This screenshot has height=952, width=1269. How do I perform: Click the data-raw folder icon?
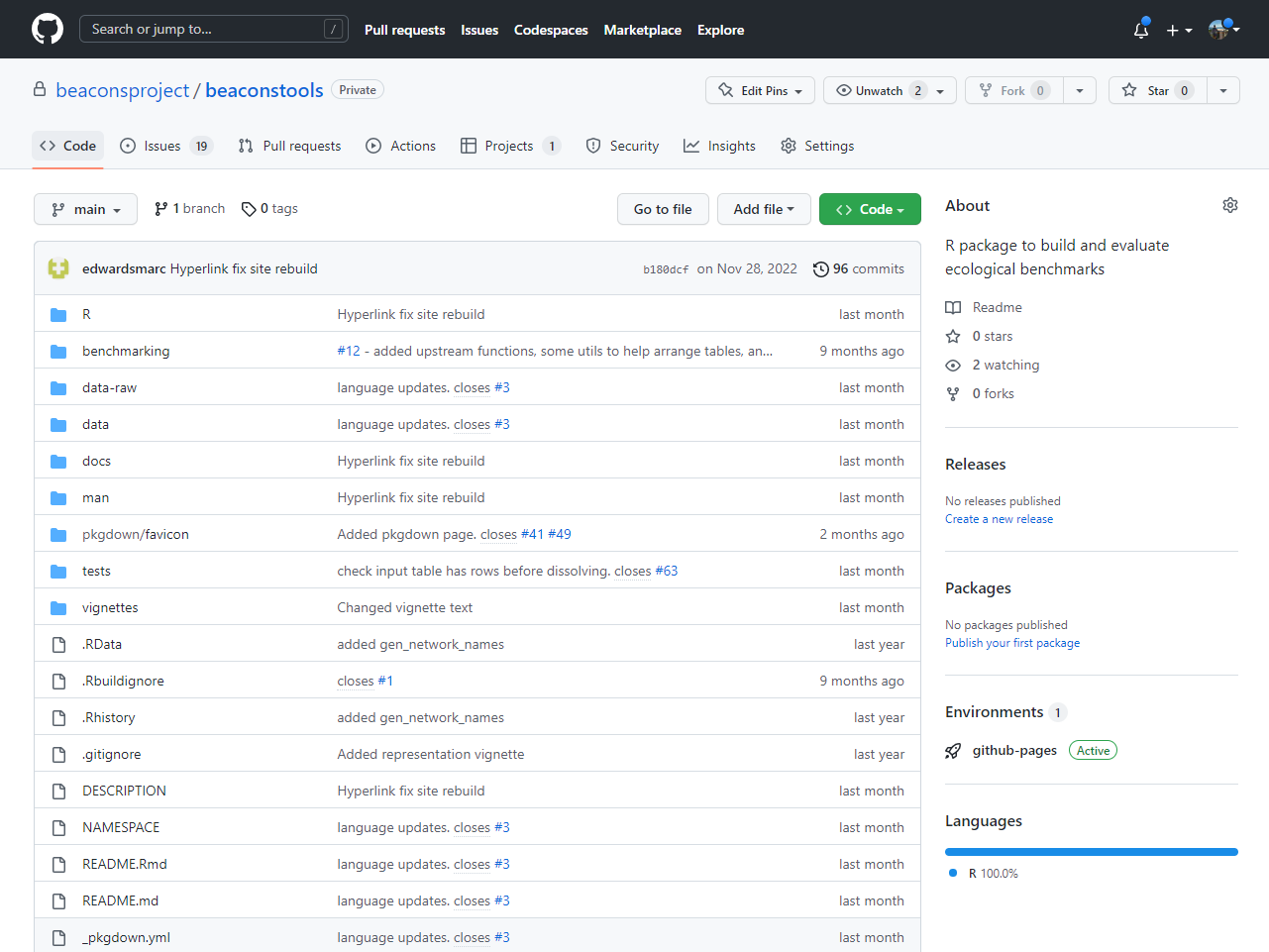point(58,388)
